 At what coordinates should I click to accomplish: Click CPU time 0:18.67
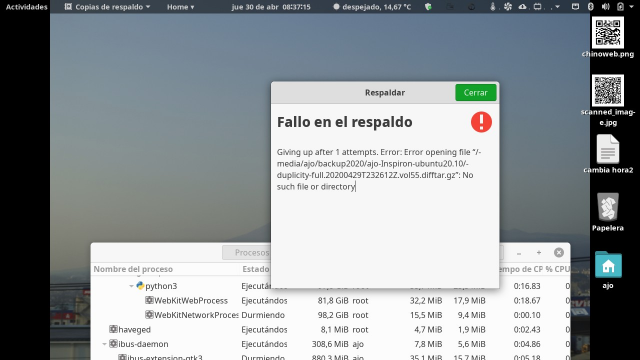click(x=527, y=301)
